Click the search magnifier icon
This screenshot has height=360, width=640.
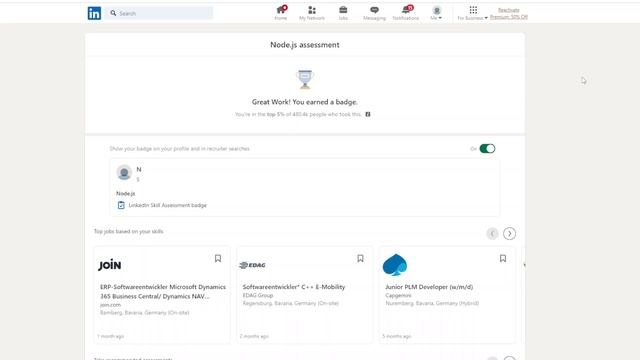(113, 13)
